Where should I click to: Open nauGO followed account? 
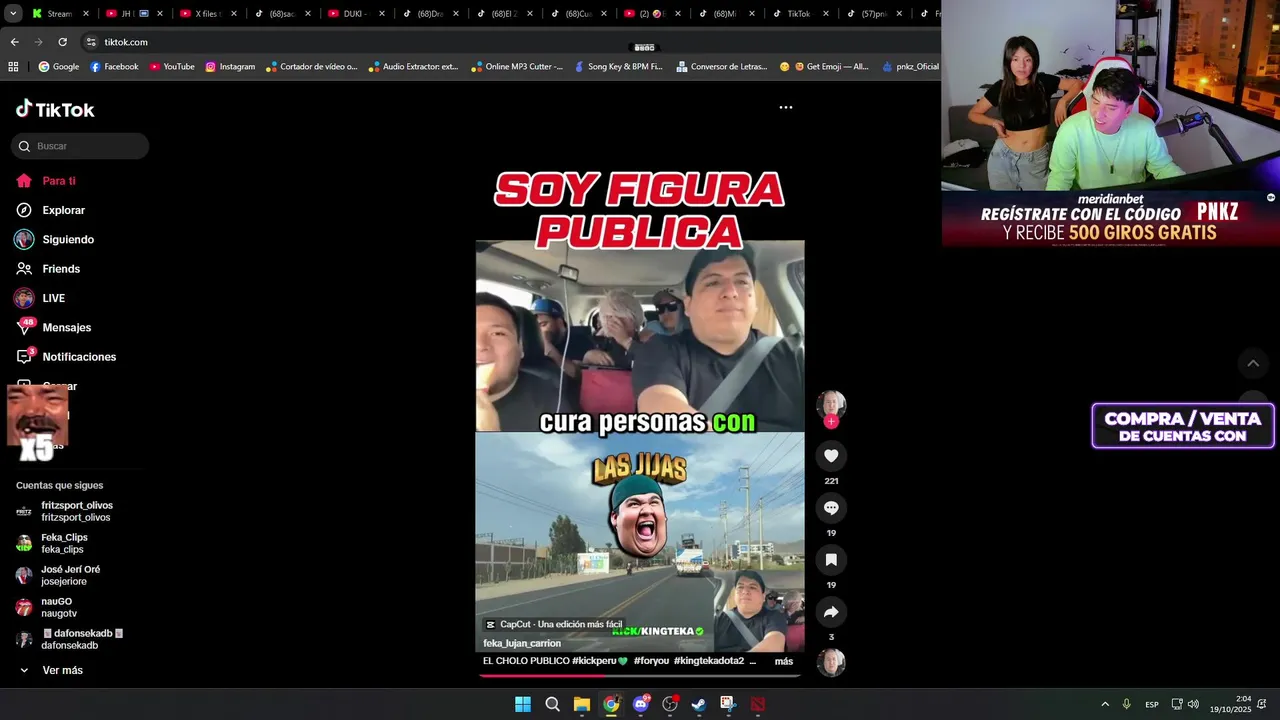(46, 607)
